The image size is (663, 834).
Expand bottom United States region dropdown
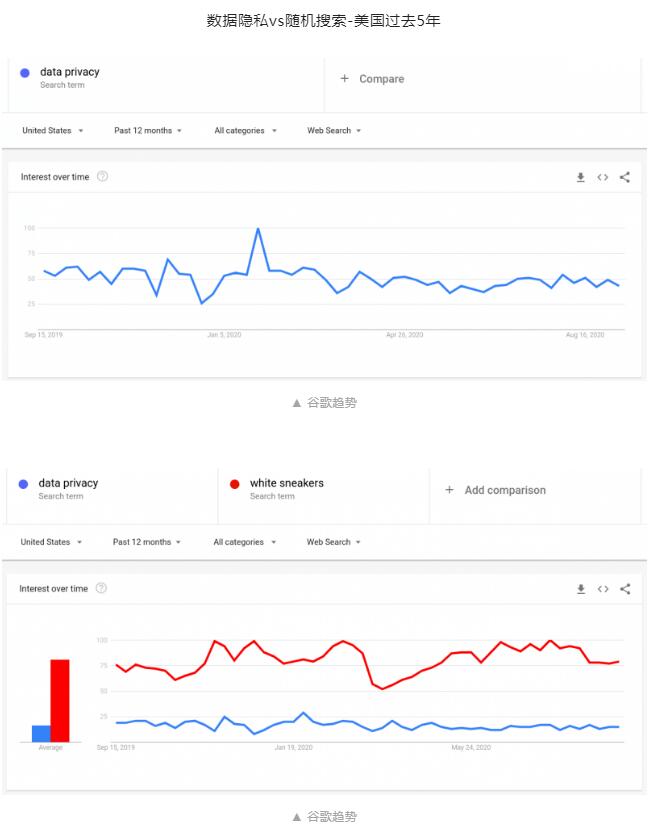[52, 542]
